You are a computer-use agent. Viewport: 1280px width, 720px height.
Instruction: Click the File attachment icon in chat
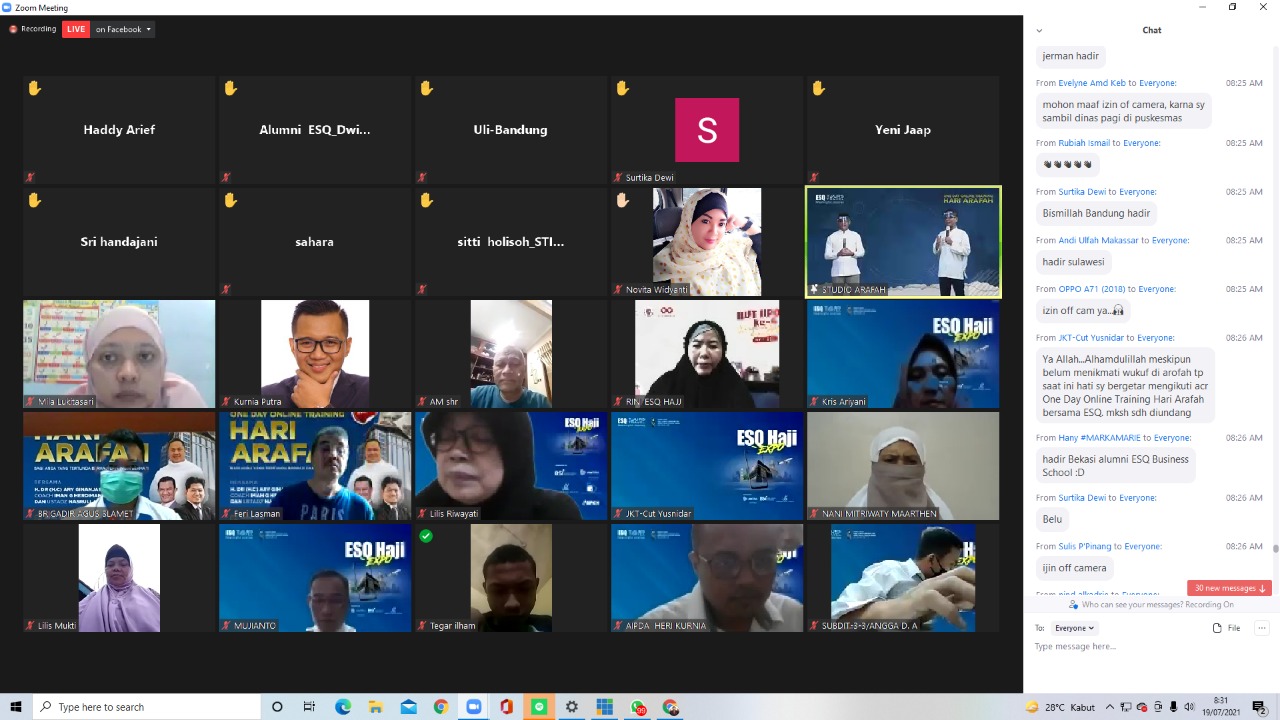1217,628
